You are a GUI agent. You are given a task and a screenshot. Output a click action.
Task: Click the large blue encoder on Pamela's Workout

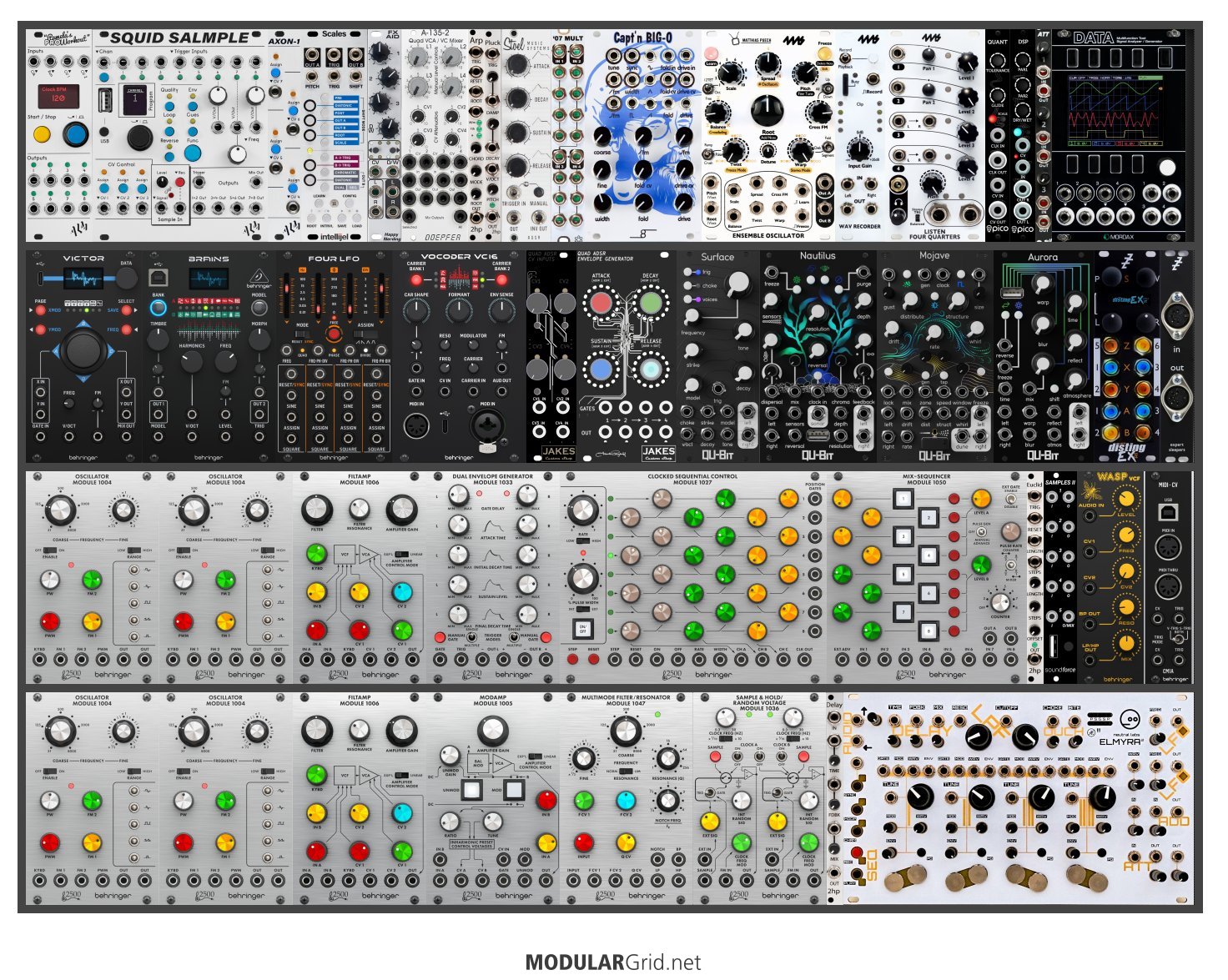coord(75,133)
